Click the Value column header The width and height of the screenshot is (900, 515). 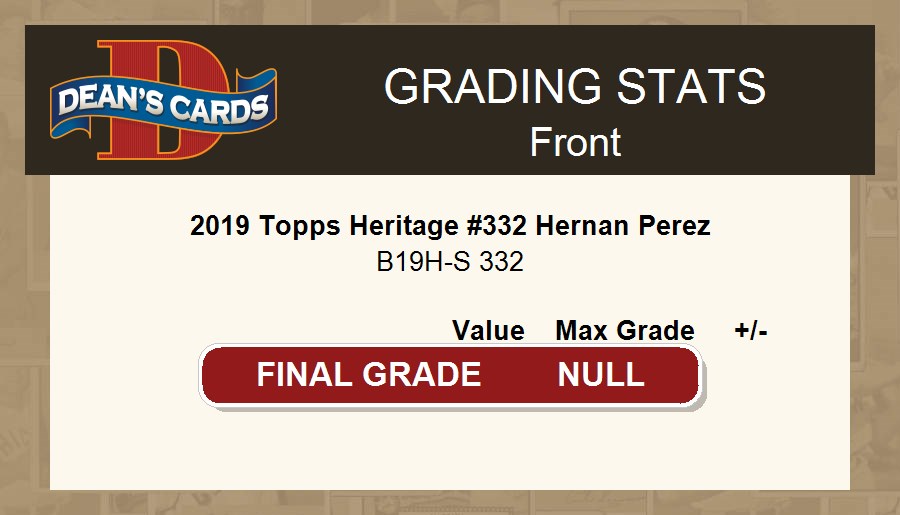tap(488, 331)
